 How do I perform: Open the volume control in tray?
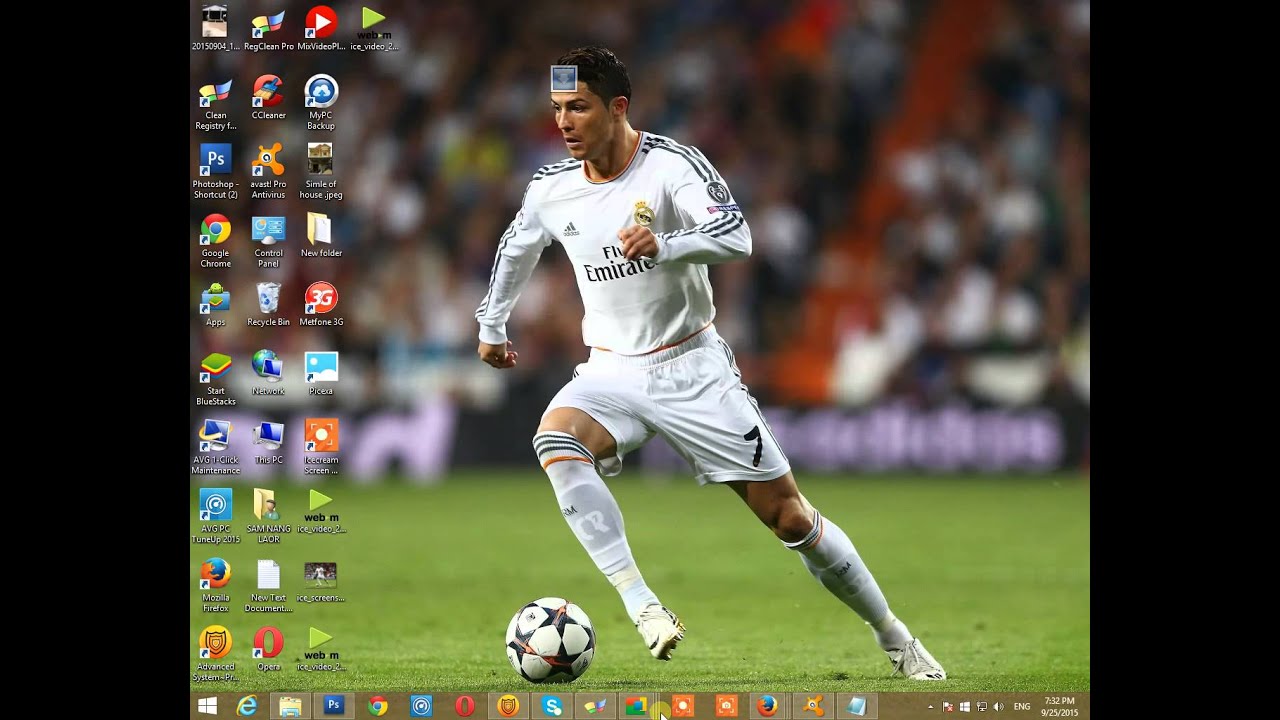(998, 707)
